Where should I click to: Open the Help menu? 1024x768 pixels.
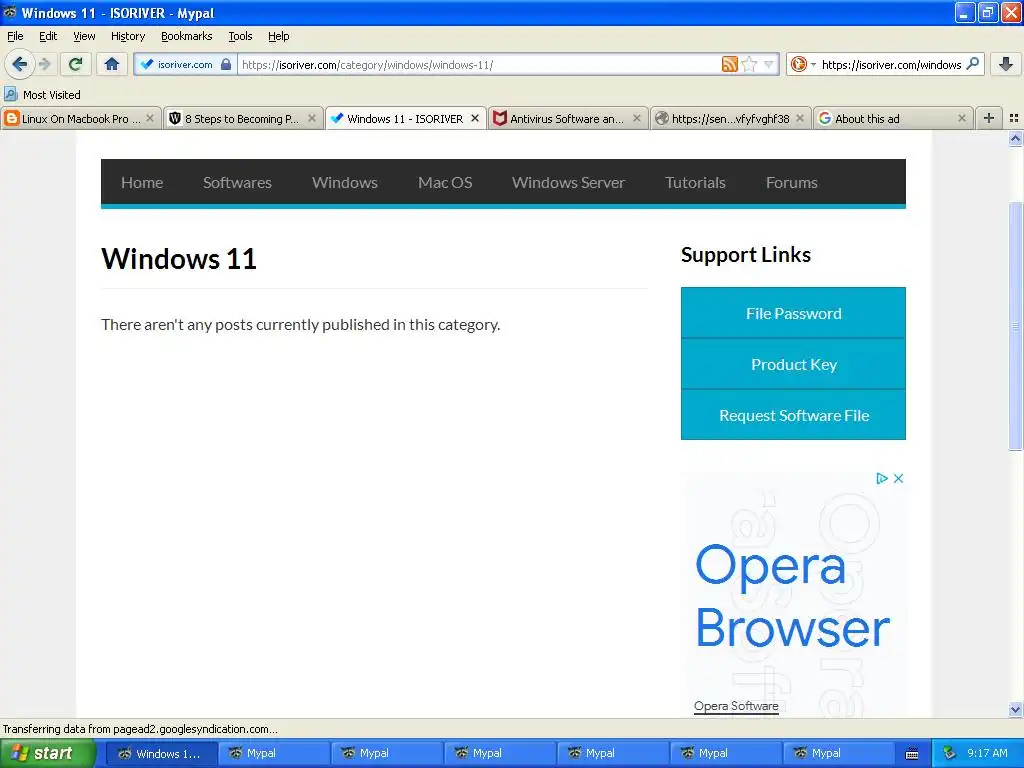pyautogui.click(x=278, y=36)
